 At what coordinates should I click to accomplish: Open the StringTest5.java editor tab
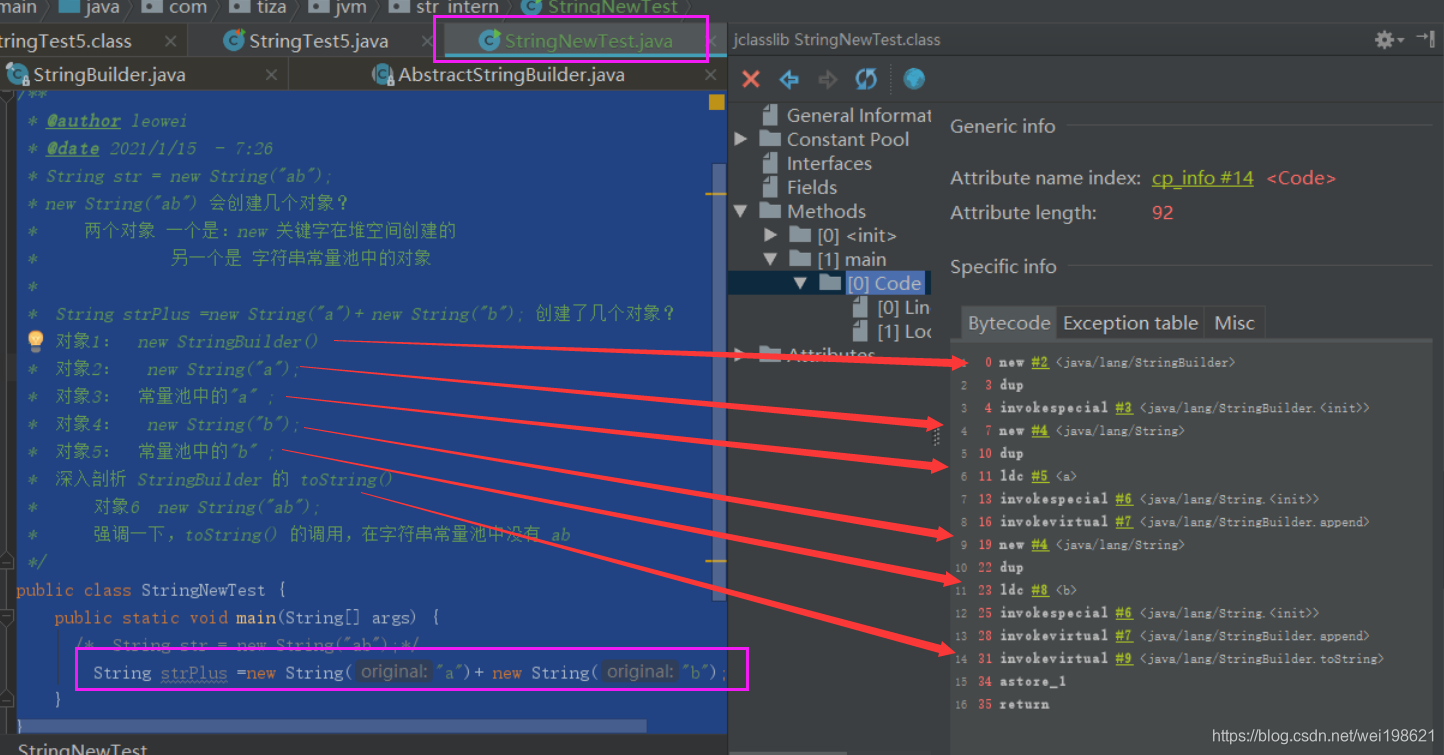[318, 41]
